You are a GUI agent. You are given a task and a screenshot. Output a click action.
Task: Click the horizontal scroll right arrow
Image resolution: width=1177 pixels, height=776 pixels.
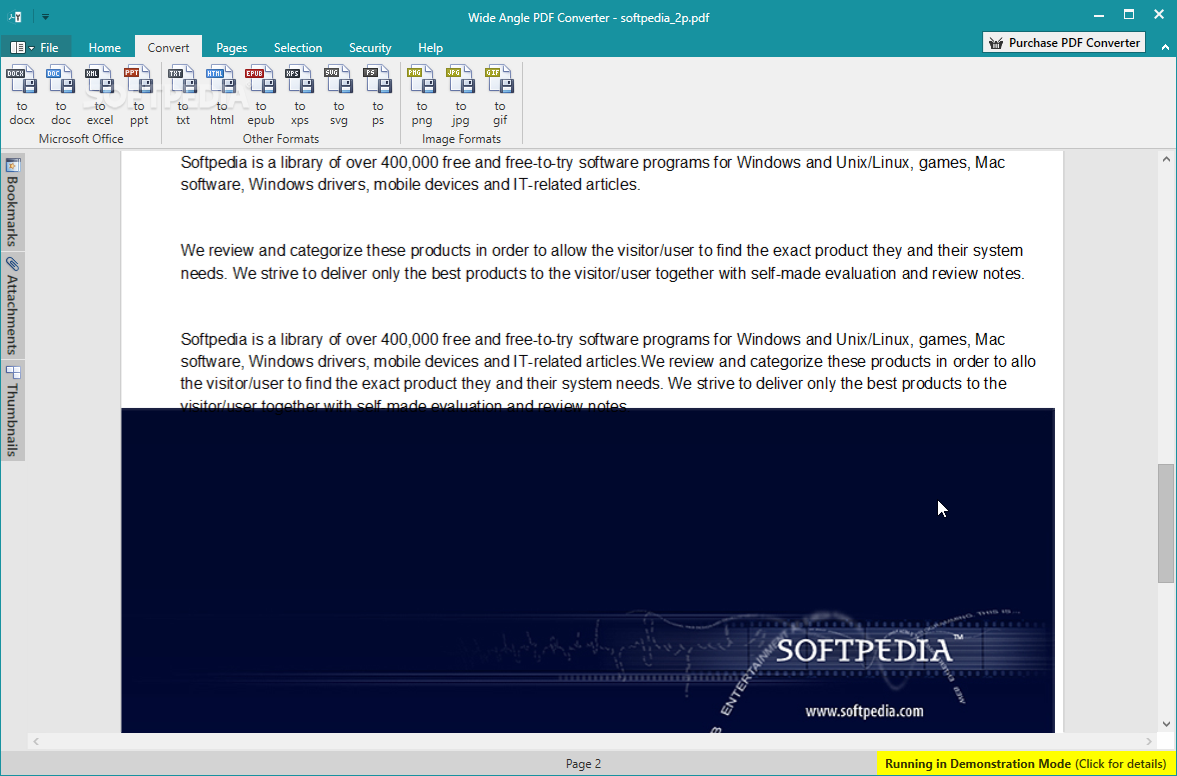[x=1149, y=741]
